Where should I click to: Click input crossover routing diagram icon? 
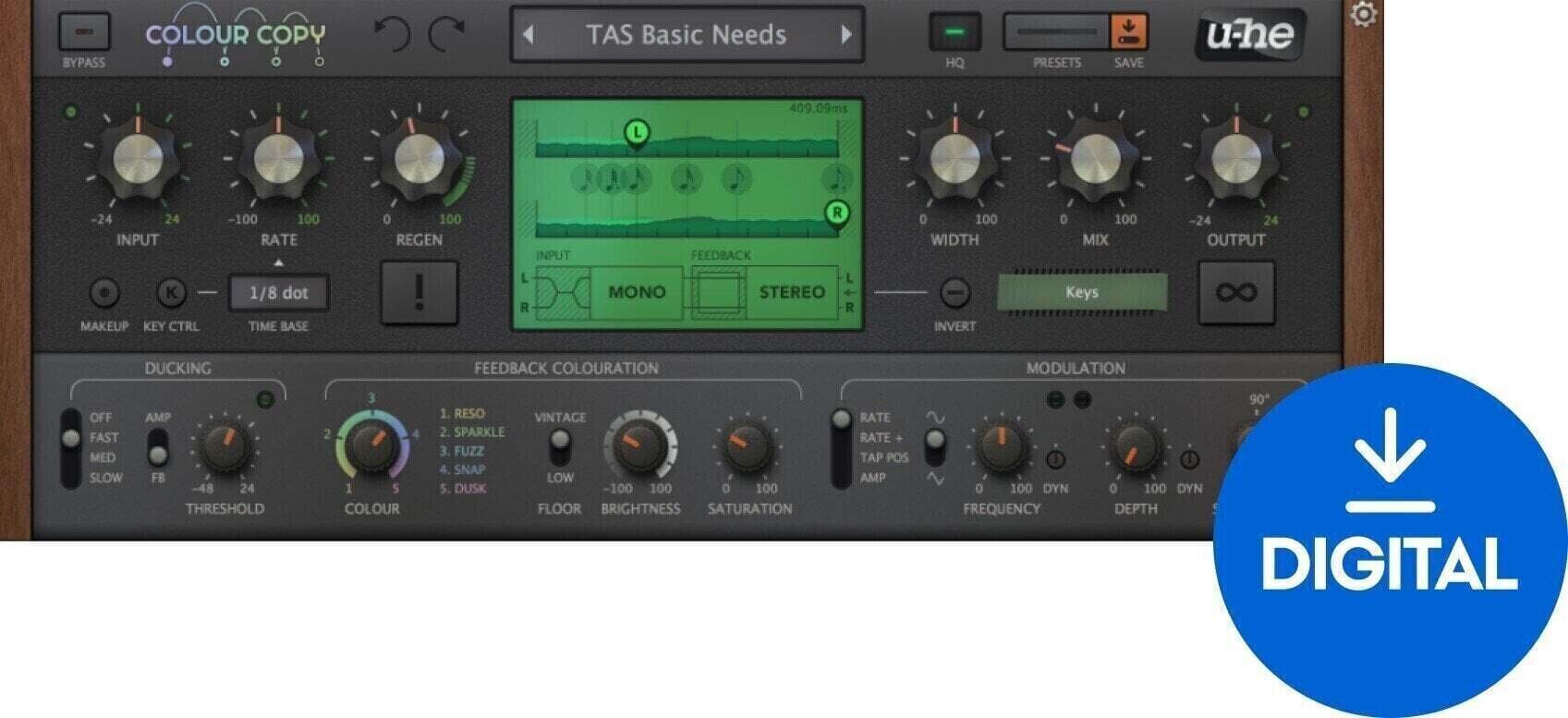pyautogui.click(x=562, y=292)
